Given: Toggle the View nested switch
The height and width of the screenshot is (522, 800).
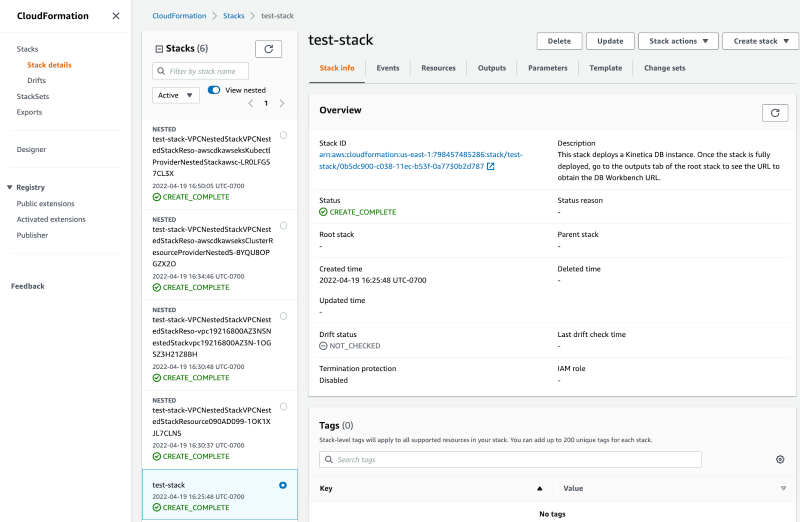Looking at the screenshot, I should pyautogui.click(x=214, y=90).
